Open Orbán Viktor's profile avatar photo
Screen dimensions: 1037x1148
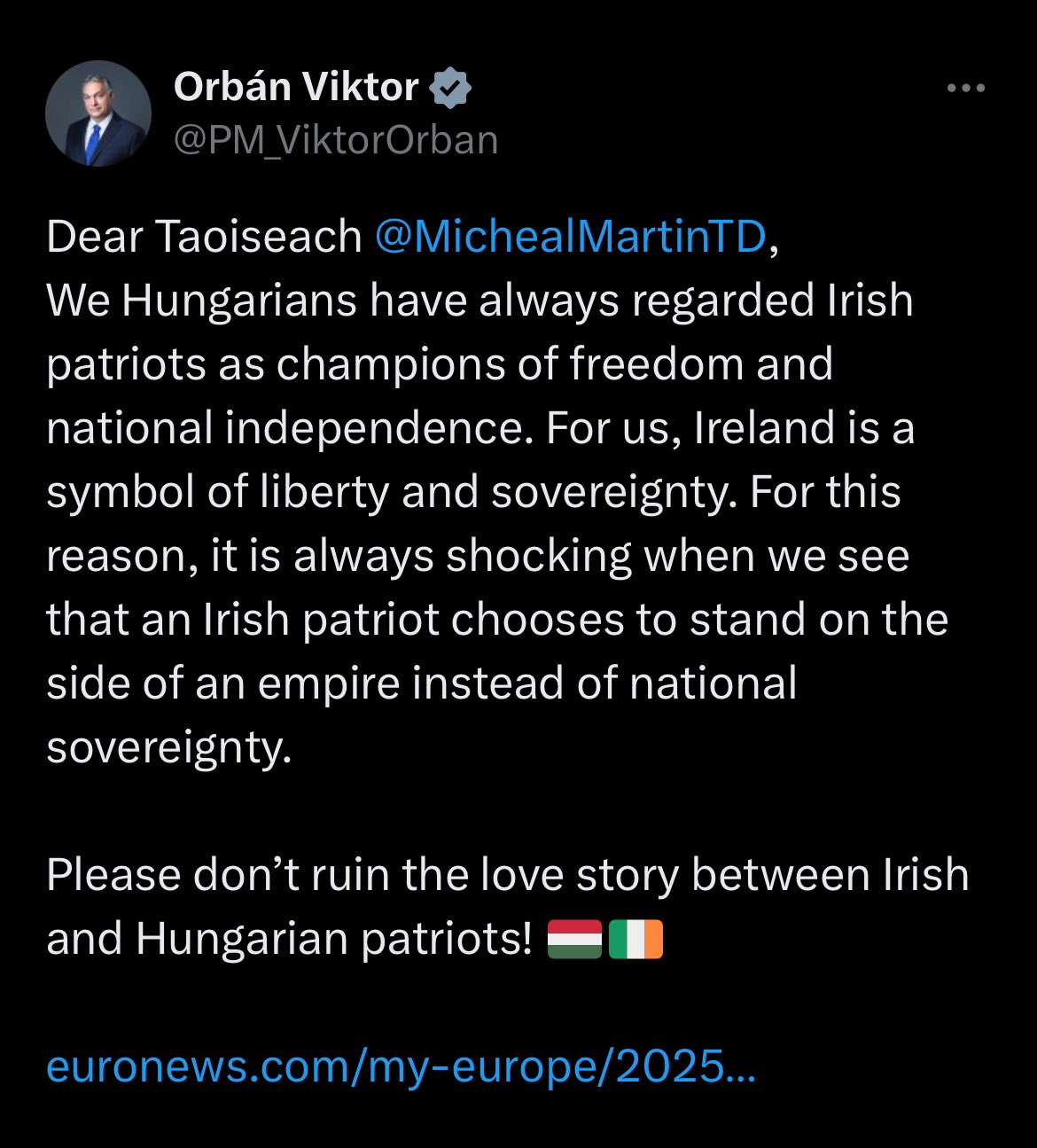[x=98, y=113]
